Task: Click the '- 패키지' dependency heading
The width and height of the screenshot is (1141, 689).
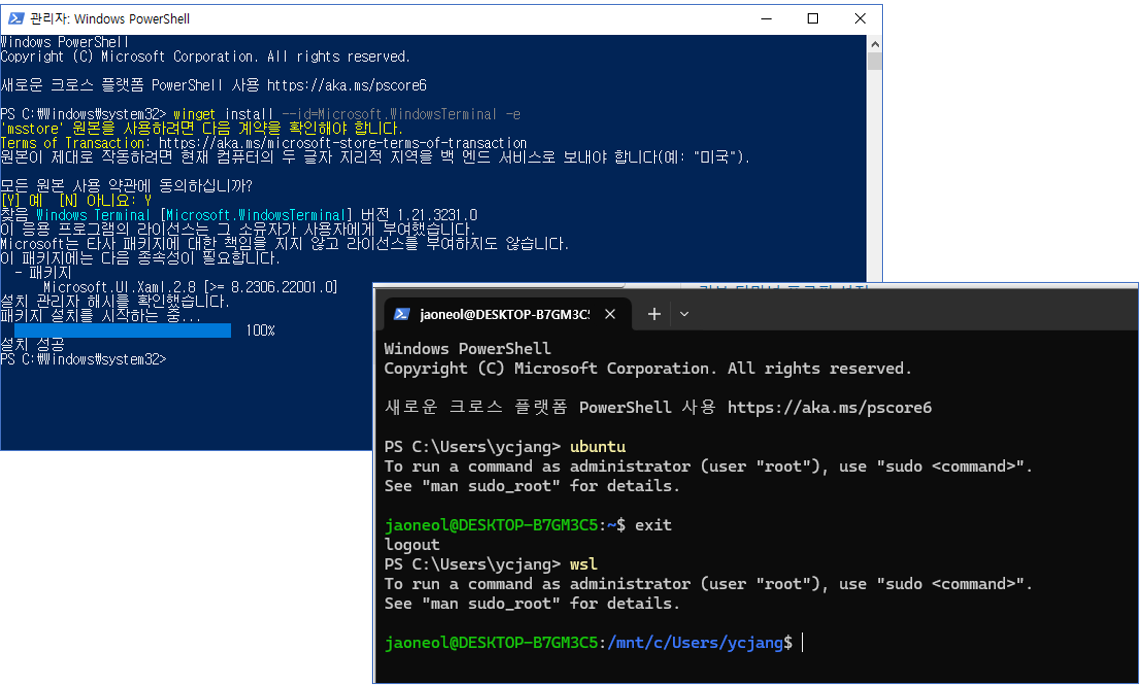Action: click(x=43, y=273)
